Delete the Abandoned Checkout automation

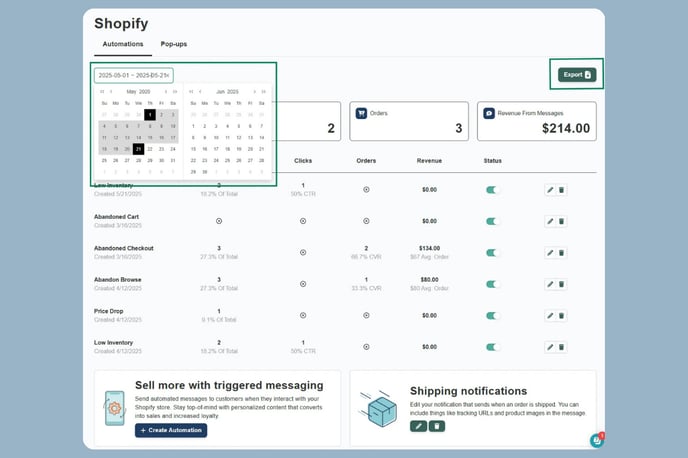pyautogui.click(x=561, y=253)
